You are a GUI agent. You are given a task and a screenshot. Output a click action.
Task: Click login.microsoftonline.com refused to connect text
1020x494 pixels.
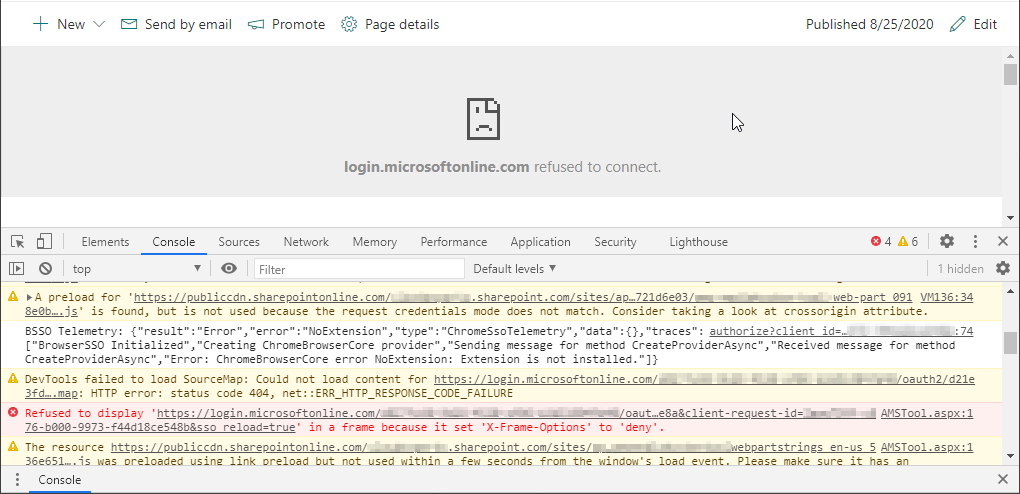pyautogui.click(x=502, y=167)
